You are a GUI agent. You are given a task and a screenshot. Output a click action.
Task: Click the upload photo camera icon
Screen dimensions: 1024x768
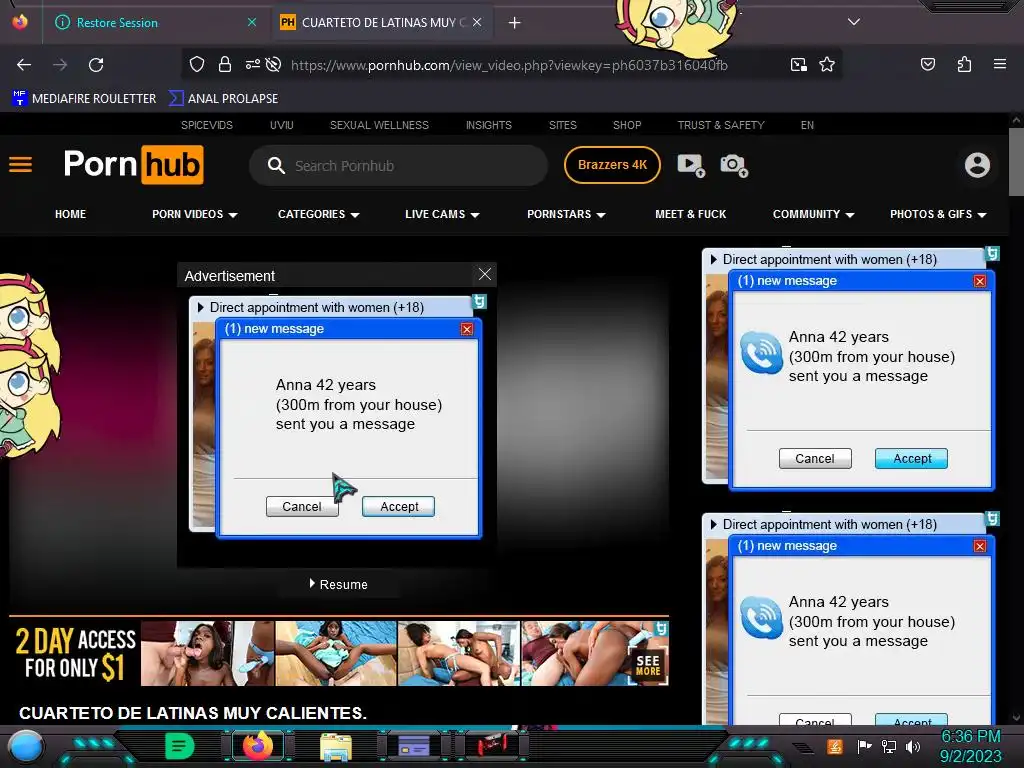[734, 165]
